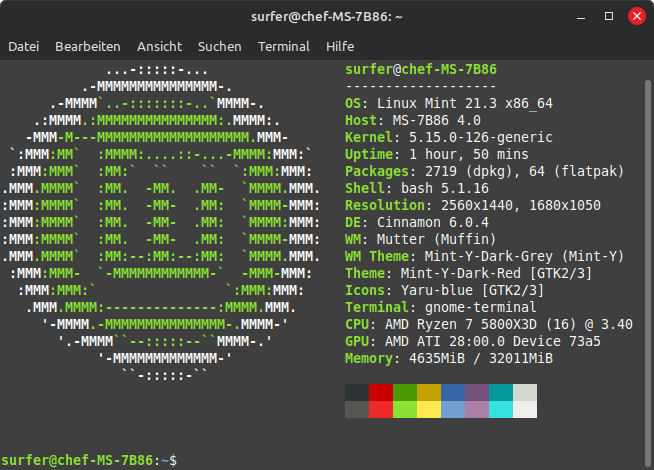Click the WM Theme 'Mint-Y-Dark-Grey (Mint-Y)'
654x470 pixels.
[524, 256]
